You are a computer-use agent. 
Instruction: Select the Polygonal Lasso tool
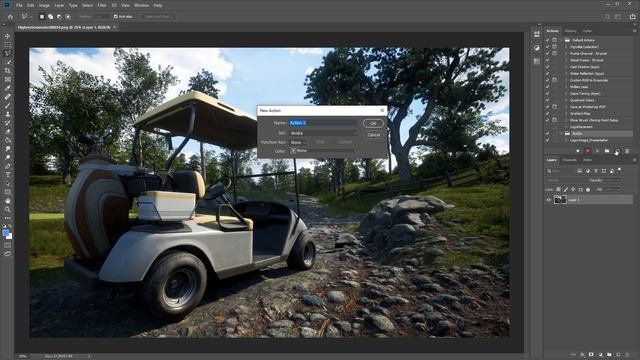click(7, 53)
